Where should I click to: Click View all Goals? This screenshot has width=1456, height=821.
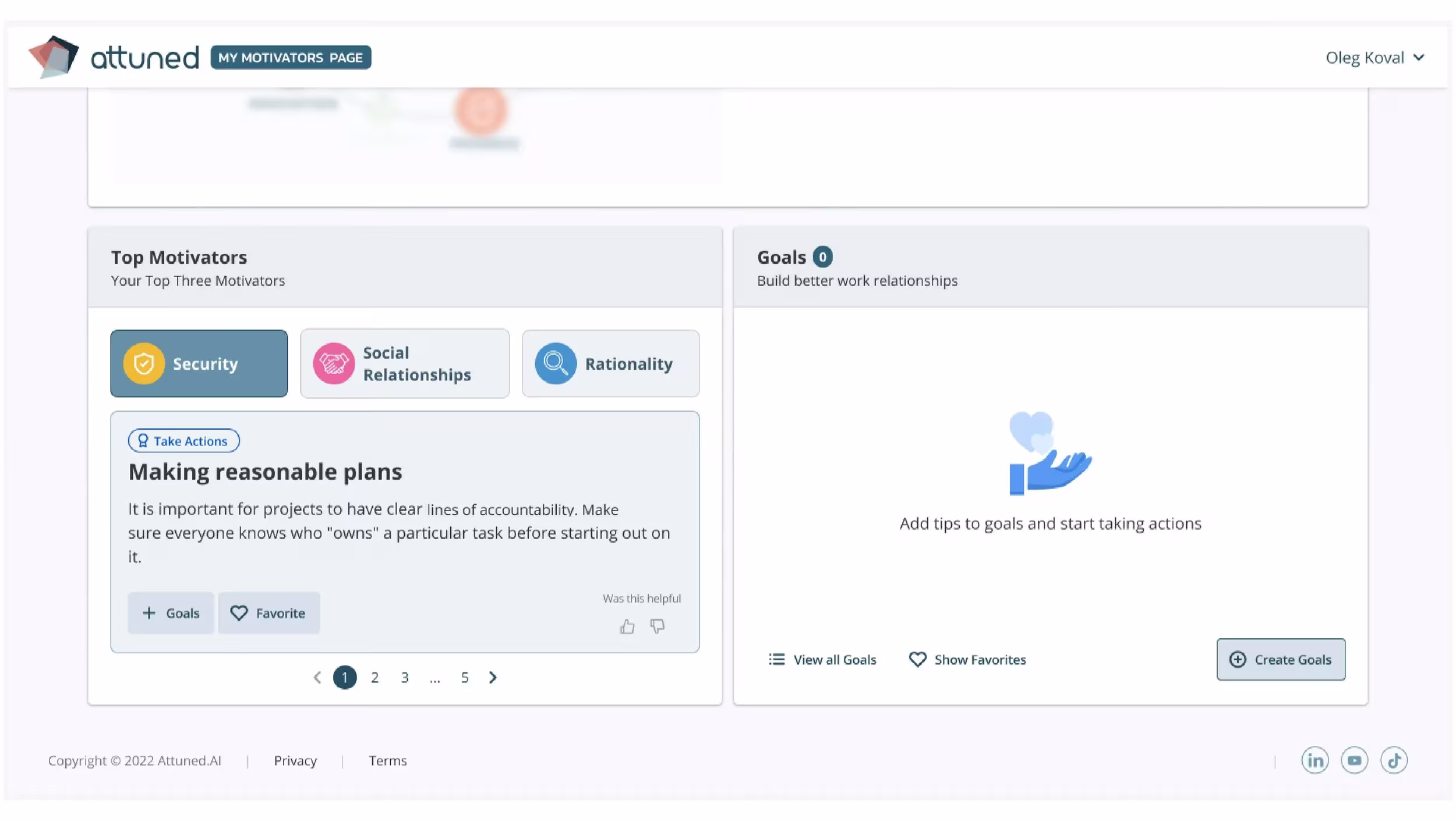coord(822,660)
